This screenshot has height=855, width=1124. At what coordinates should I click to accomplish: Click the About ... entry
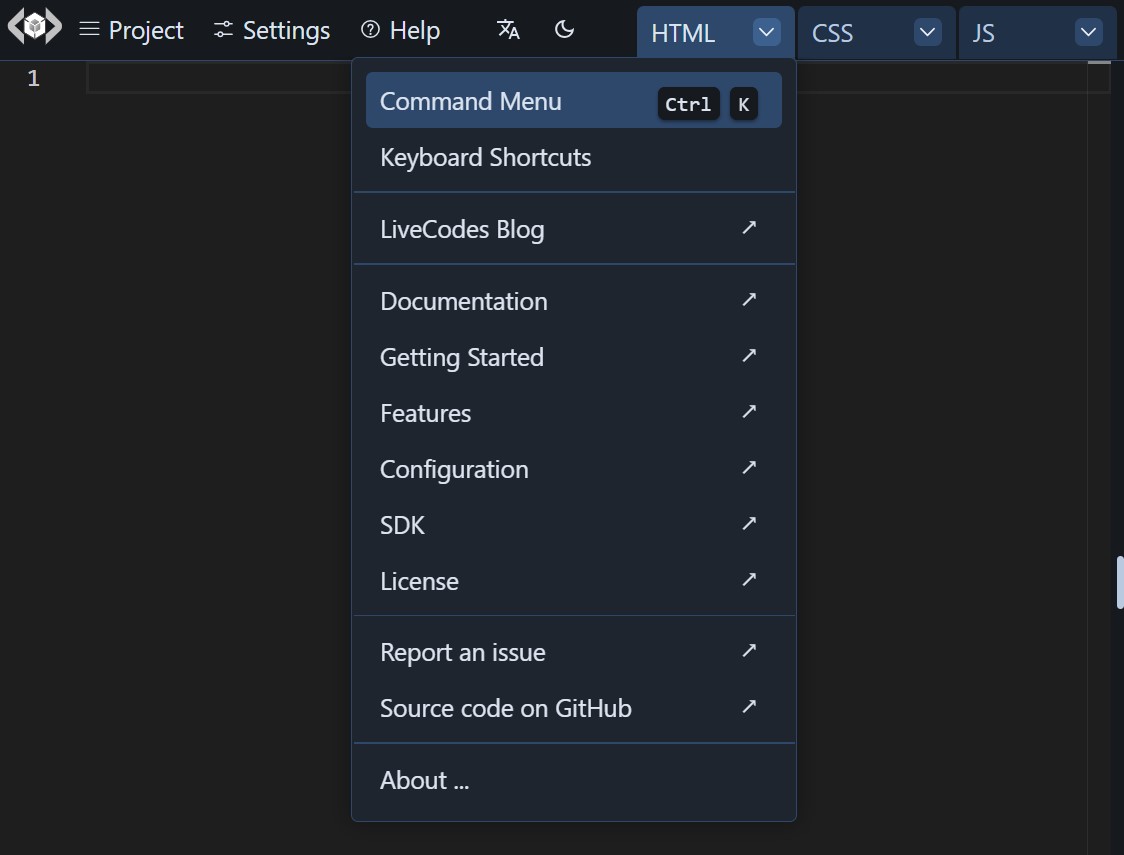[x=424, y=779]
